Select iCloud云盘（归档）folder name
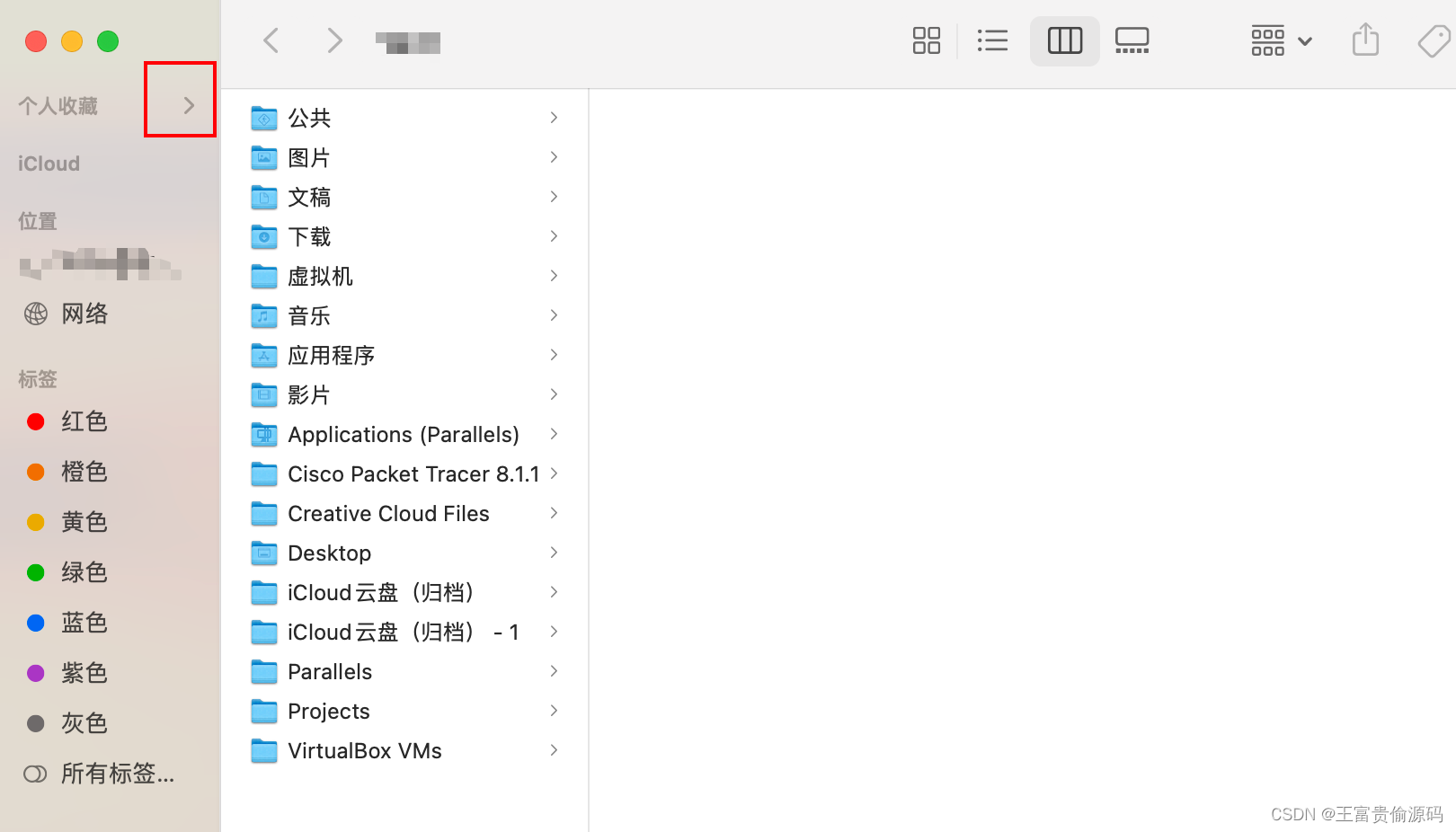Image resolution: width=1456 pixels, height=832 pixels. 381,592
